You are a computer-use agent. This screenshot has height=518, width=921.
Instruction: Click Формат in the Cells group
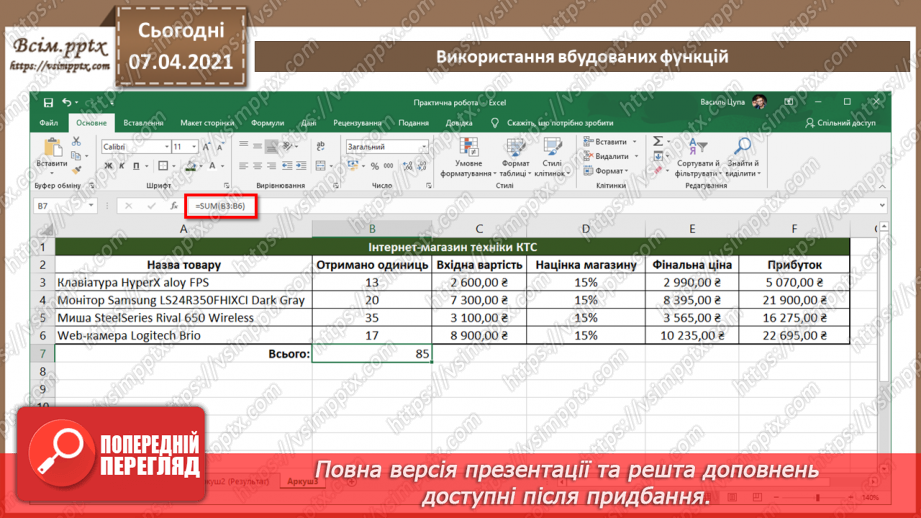tap(606, 171)
